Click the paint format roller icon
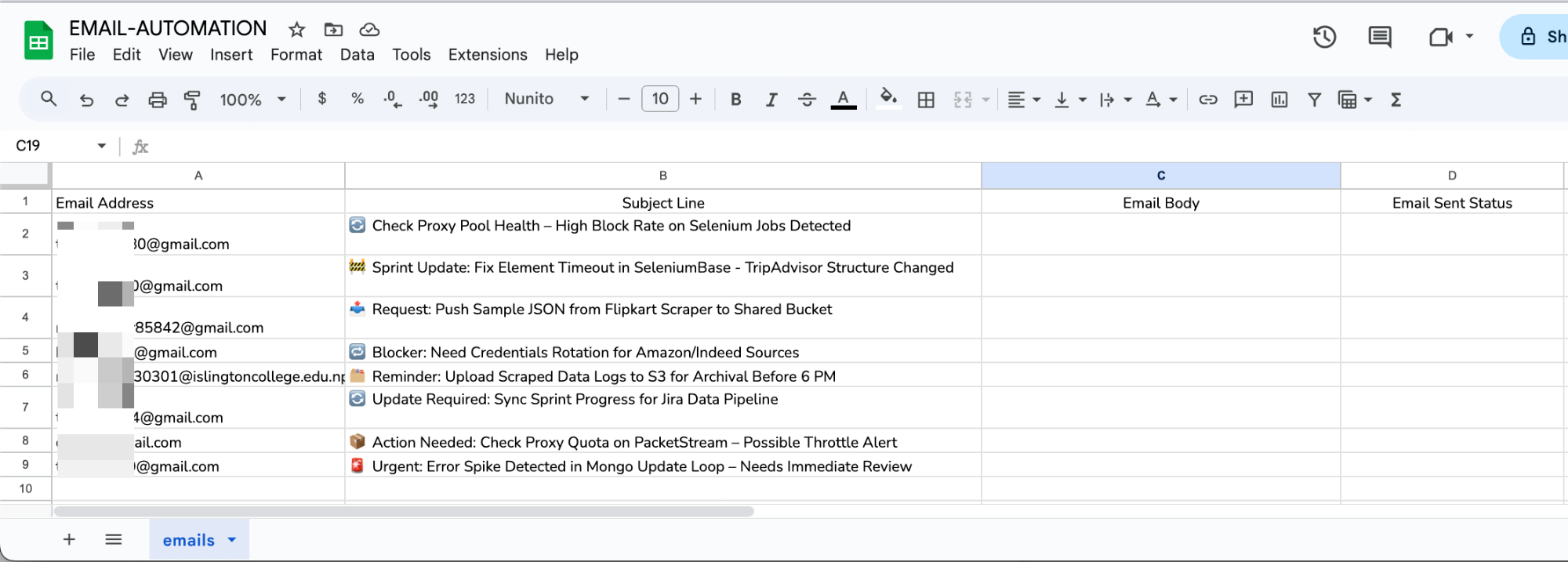Viewport: 1568px width, 562px height. click(x=192, y=100)
